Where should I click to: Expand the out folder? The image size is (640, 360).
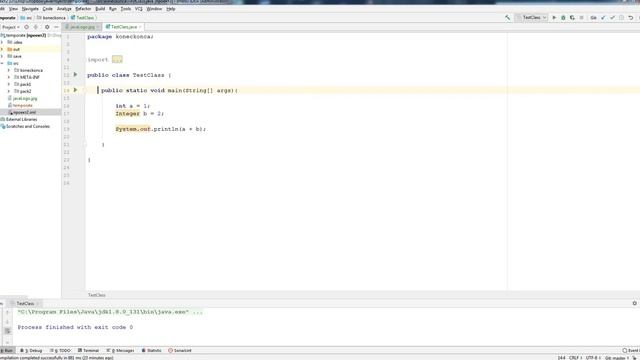2,49
